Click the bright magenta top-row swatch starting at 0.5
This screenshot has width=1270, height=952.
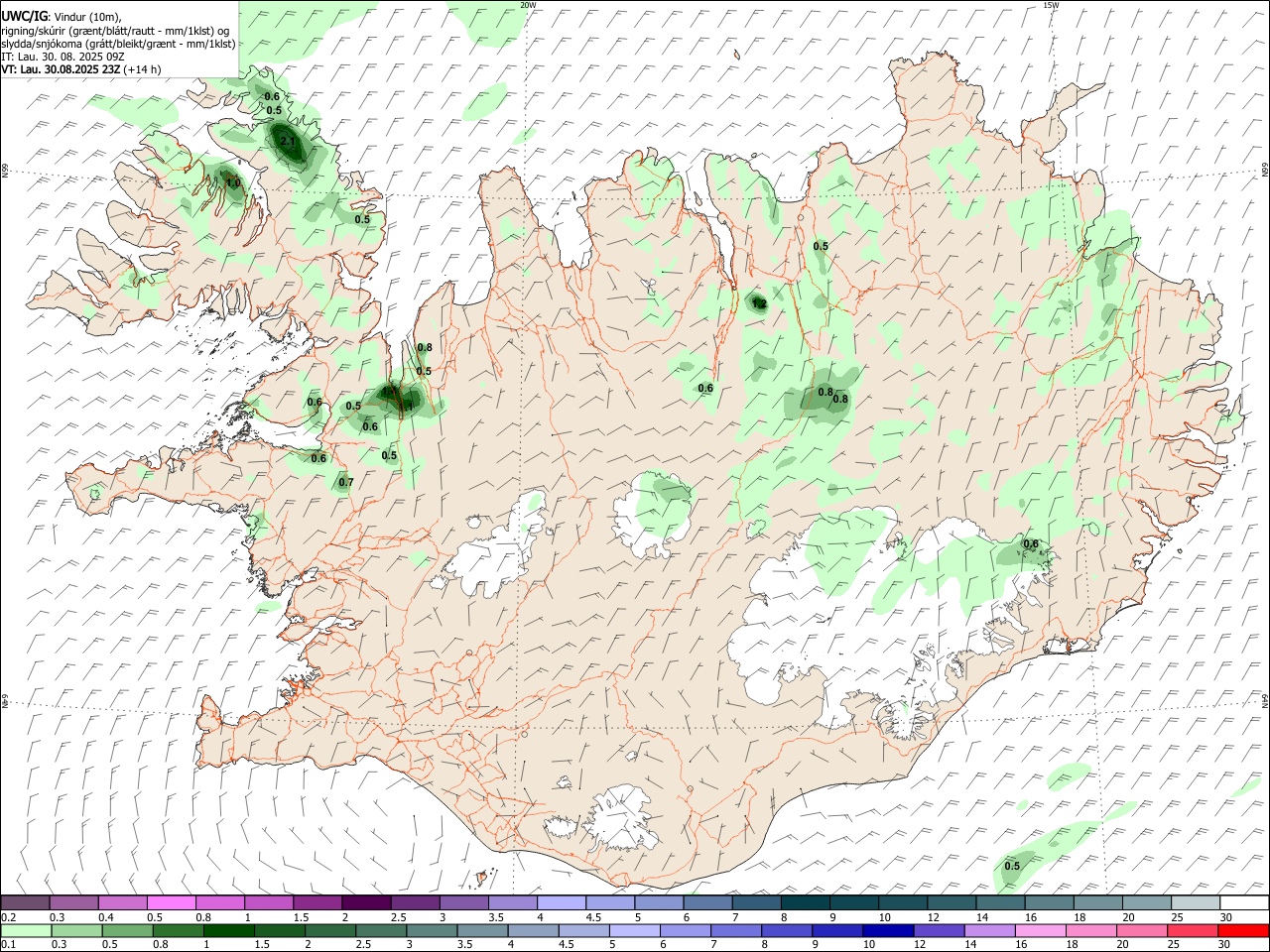pyautogui.click(x=172, y=902)
